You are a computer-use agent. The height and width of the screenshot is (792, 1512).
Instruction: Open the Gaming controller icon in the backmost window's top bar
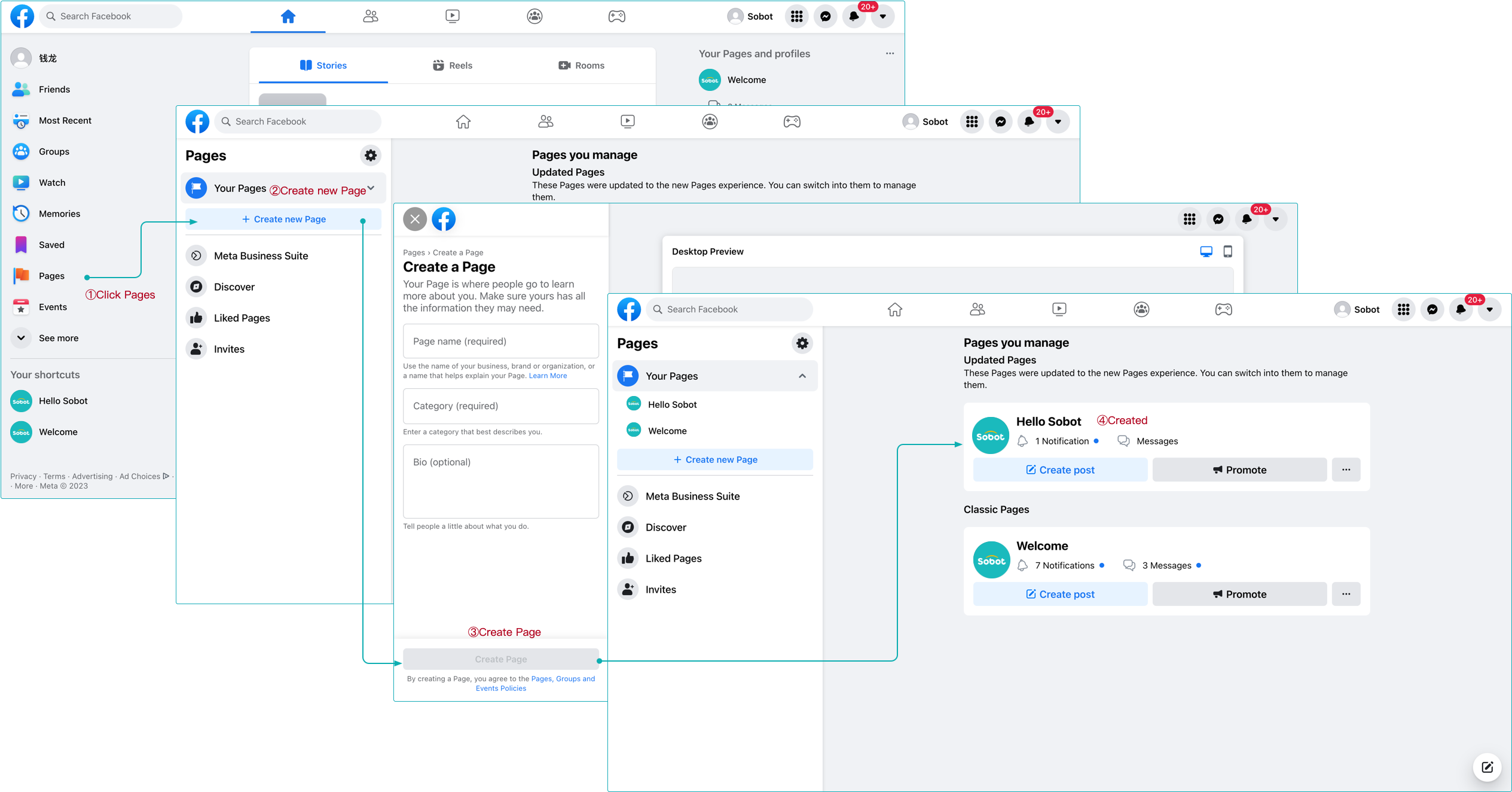pyautogui.click(x=617, y=16)
